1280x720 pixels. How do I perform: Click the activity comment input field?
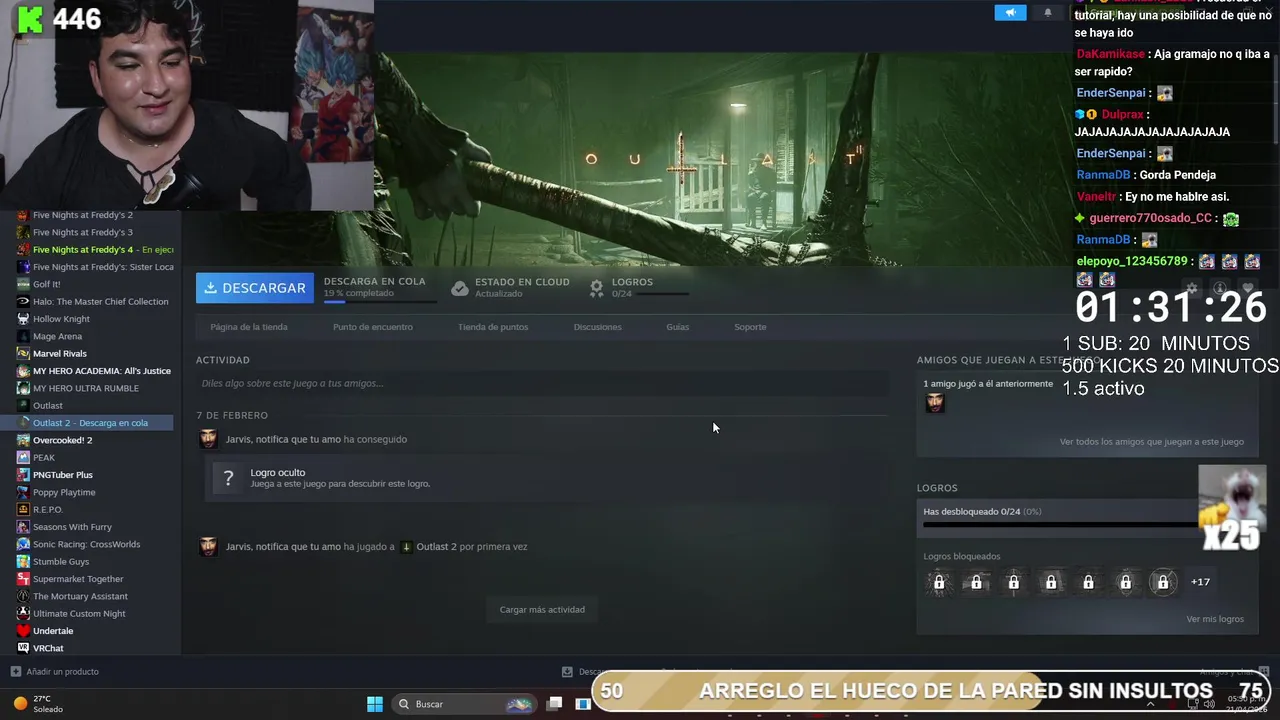(x=541, y=383)
